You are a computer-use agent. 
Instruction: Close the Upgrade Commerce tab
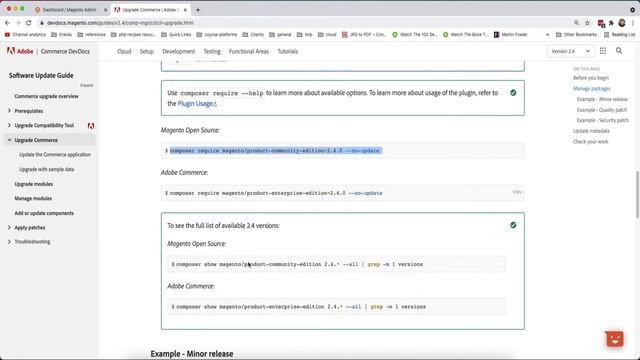click(x=185, y=10)
